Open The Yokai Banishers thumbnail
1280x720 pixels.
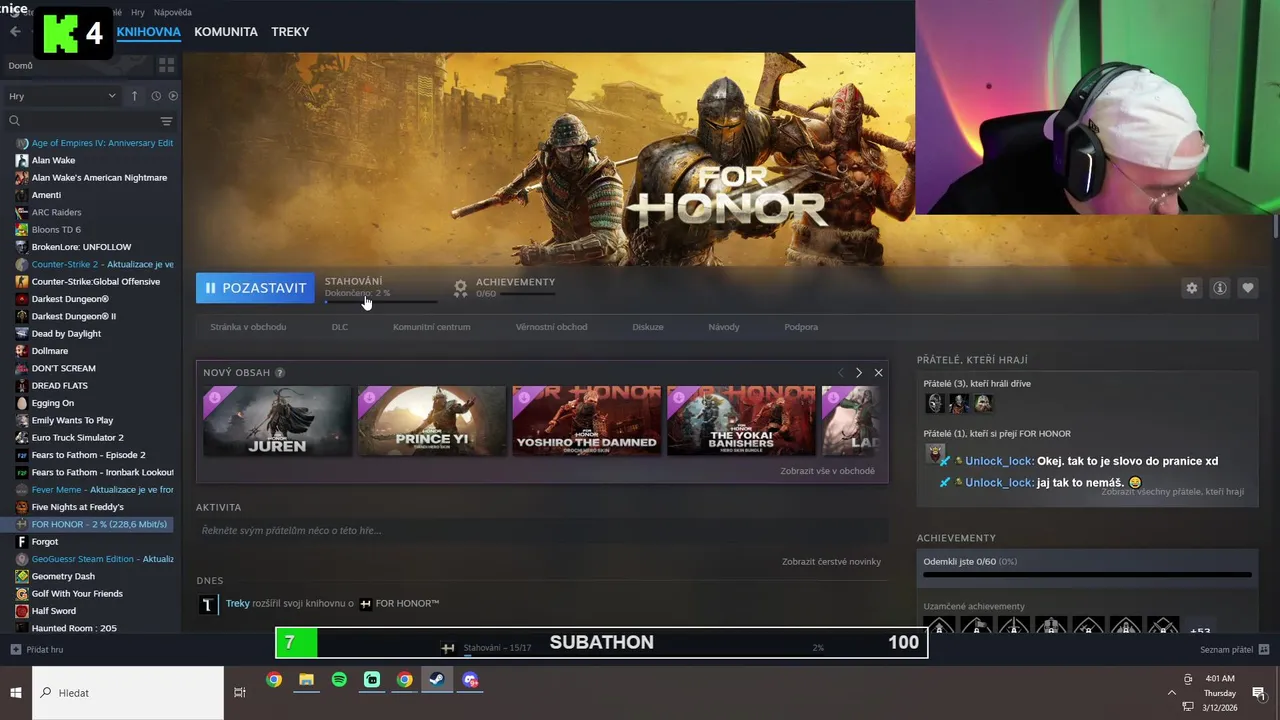(x=741, y=421)
